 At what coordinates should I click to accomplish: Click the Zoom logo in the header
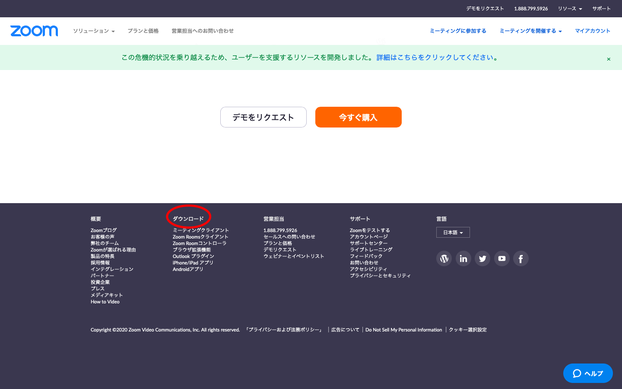click(34, 31)
